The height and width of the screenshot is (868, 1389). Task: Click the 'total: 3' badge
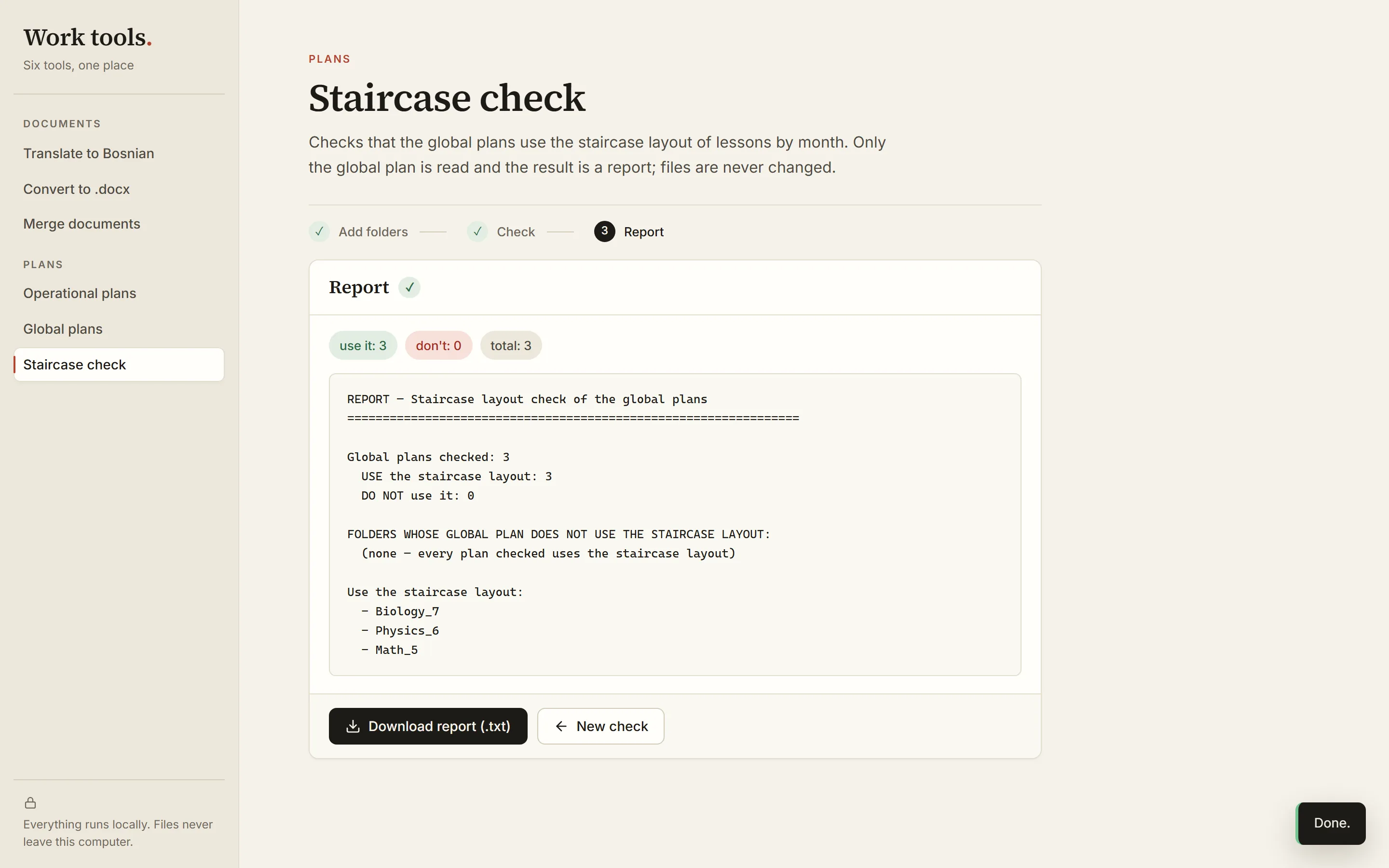tap(511, 346)
